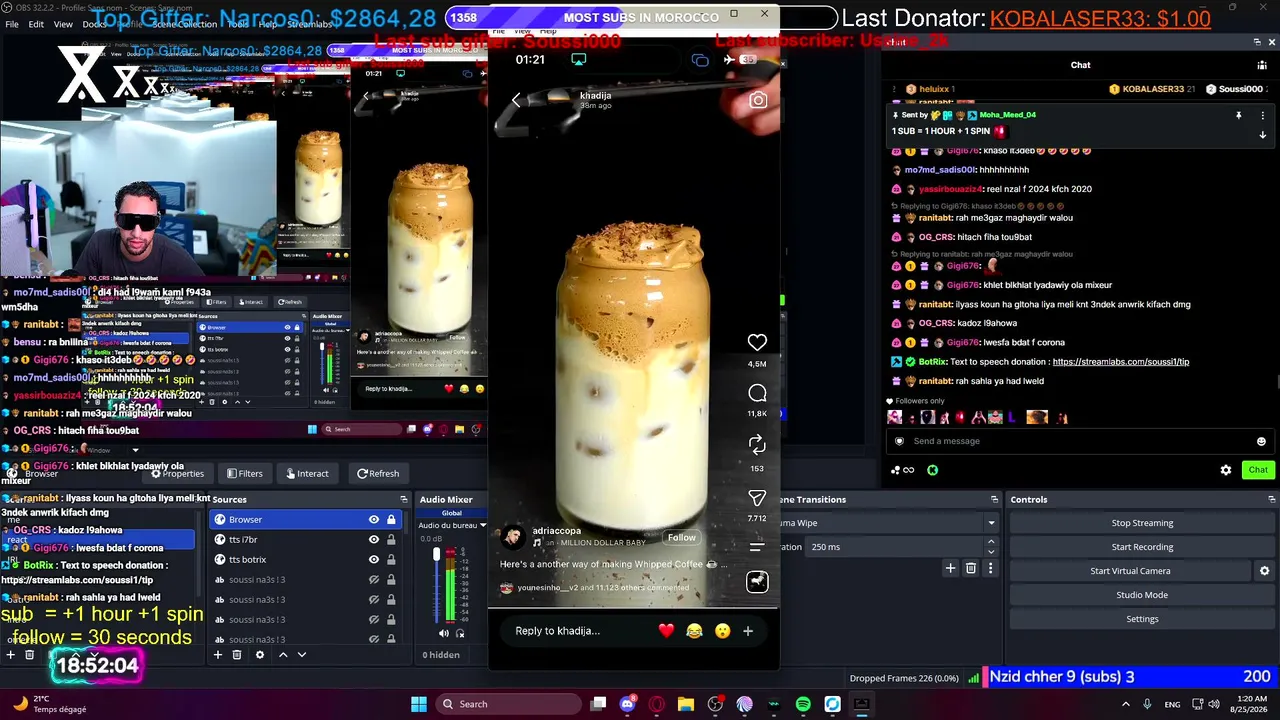1280x720 pixels.
Task: Open the File menu in OBS
Action: 12,24
